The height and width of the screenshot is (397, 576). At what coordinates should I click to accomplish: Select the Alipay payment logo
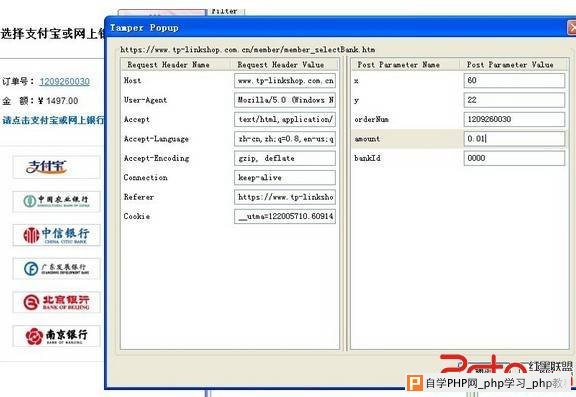(x=56, y=167)
